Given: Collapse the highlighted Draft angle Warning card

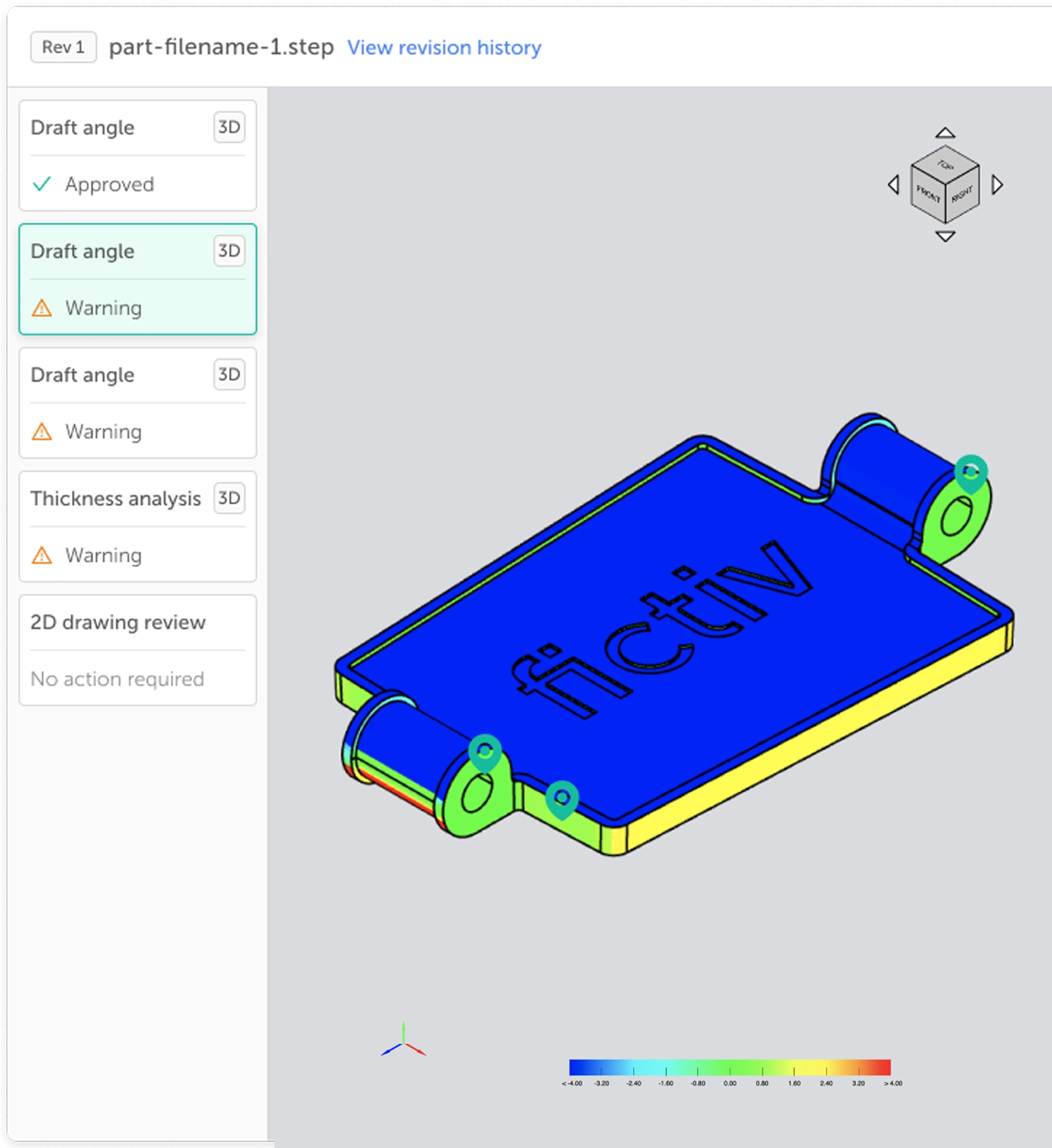Looking at the screenshot, I should coord(137,278).
